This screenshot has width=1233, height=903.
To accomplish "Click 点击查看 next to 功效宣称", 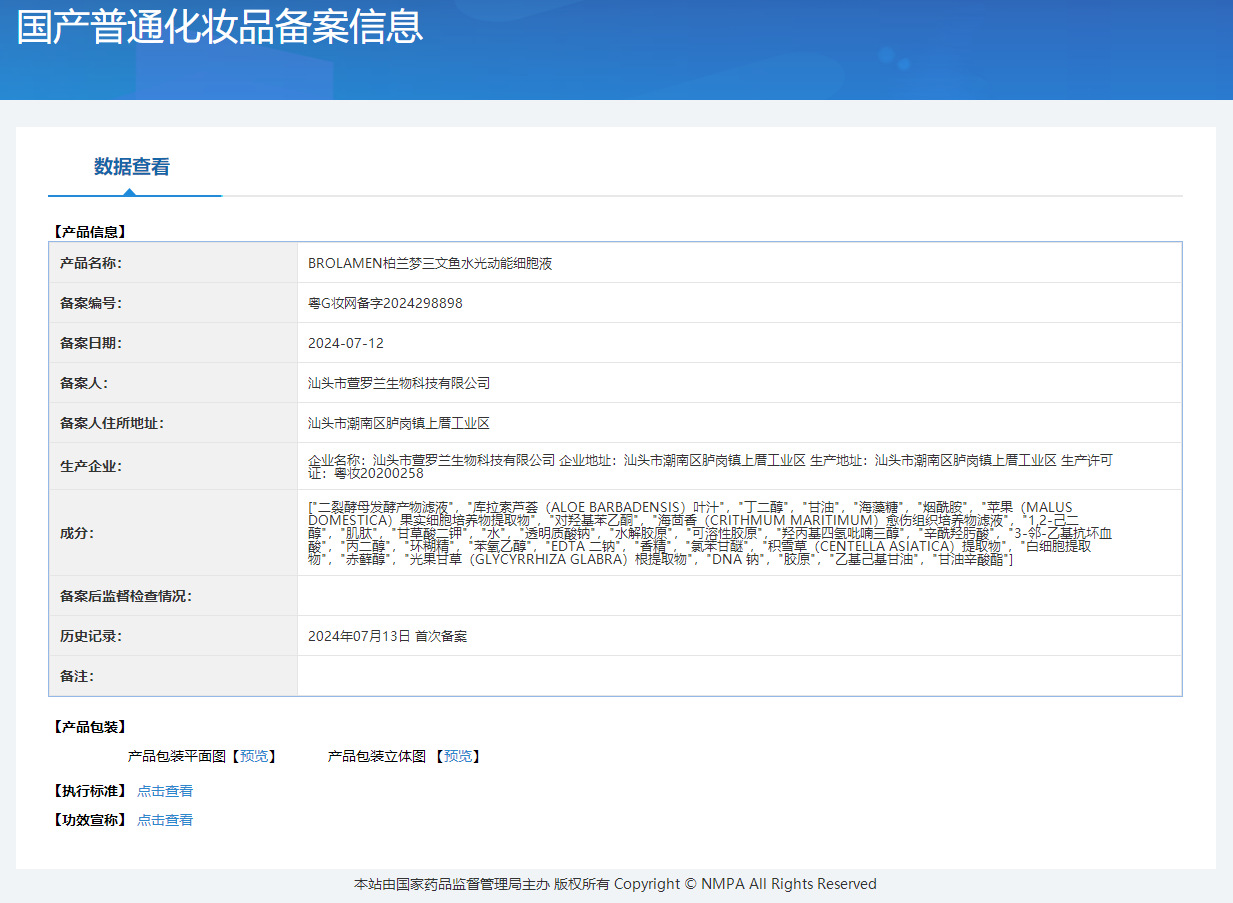I will [x=165, y=820].
